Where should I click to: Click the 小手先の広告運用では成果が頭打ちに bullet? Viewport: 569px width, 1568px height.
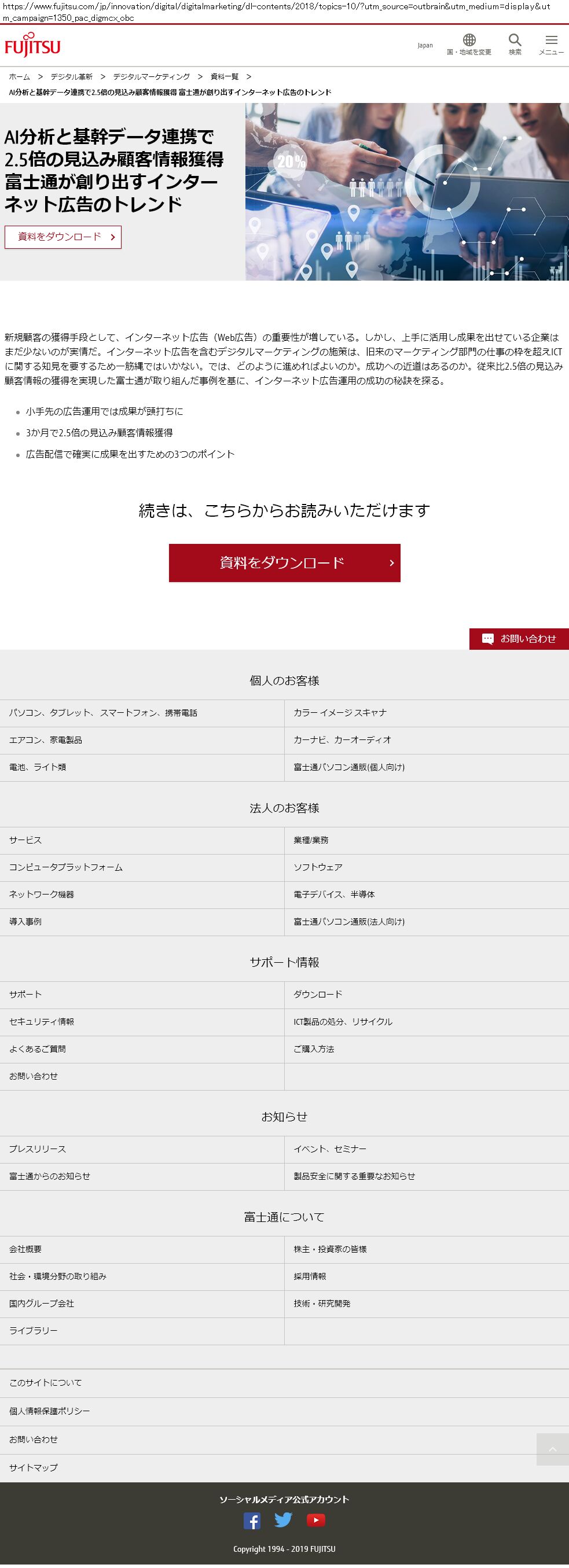[x=104, y=411]
